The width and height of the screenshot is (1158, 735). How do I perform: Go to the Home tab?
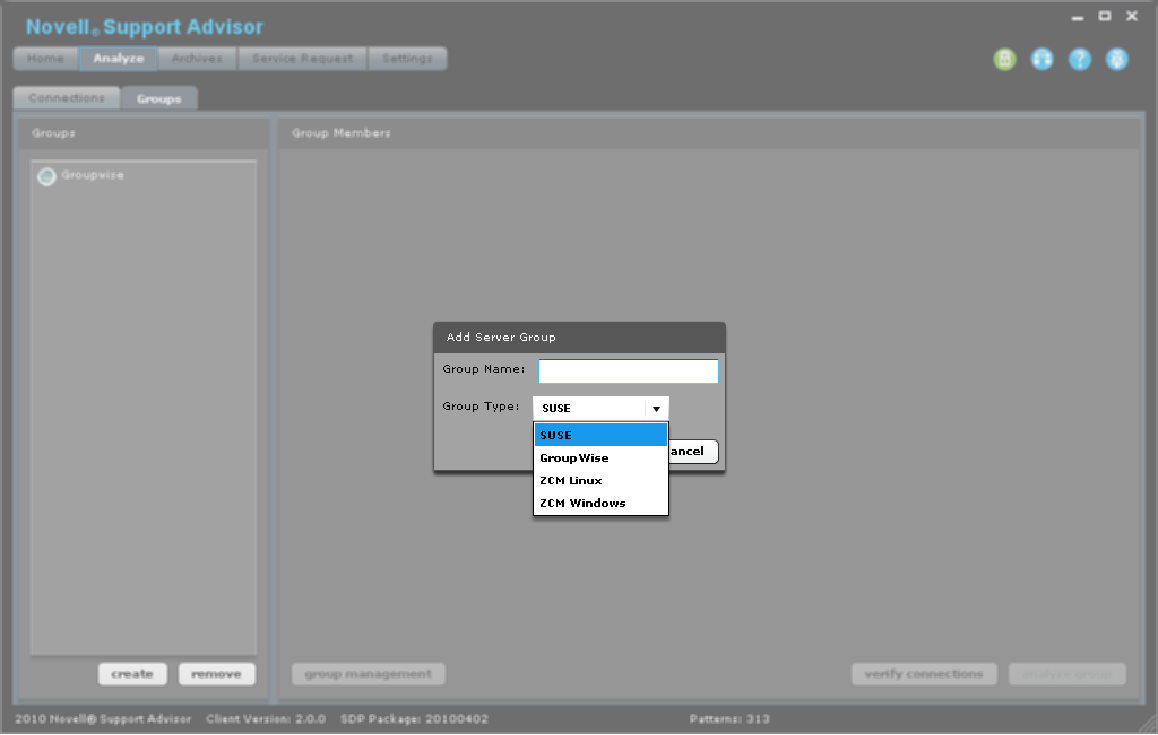(45, 58)
